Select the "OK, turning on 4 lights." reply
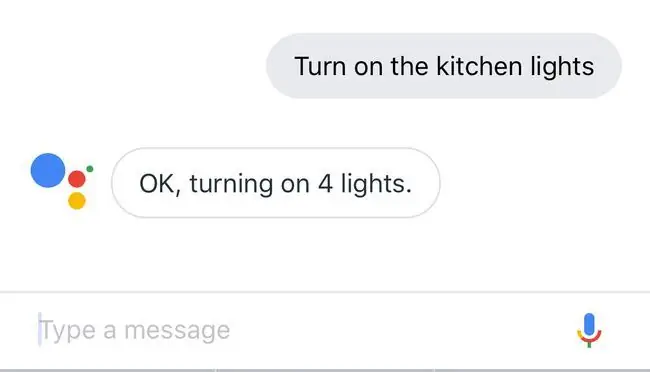This screenshot has height=372, width=650. (276, 183)
